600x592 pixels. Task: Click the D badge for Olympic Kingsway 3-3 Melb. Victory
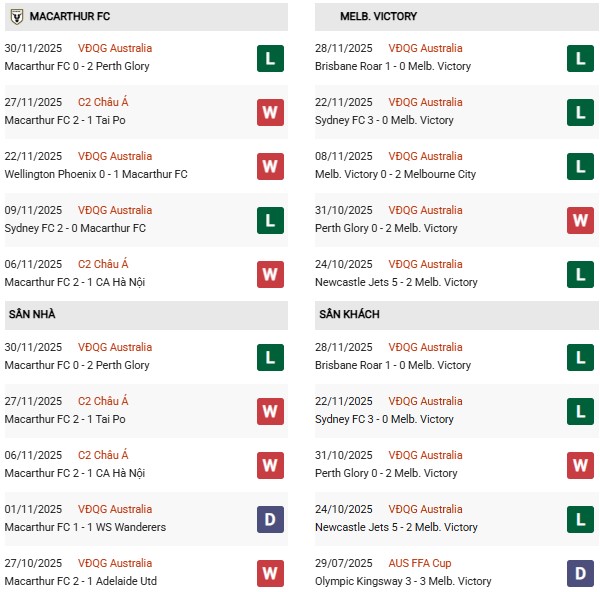580,573
